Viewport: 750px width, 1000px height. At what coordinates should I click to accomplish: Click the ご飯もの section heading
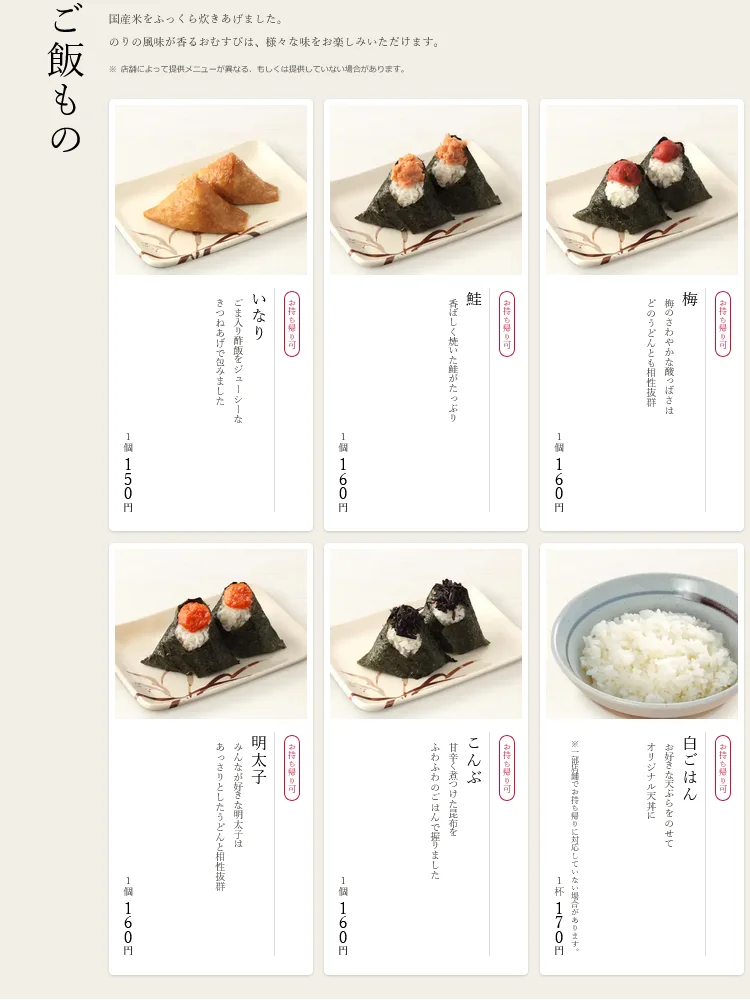66,78
